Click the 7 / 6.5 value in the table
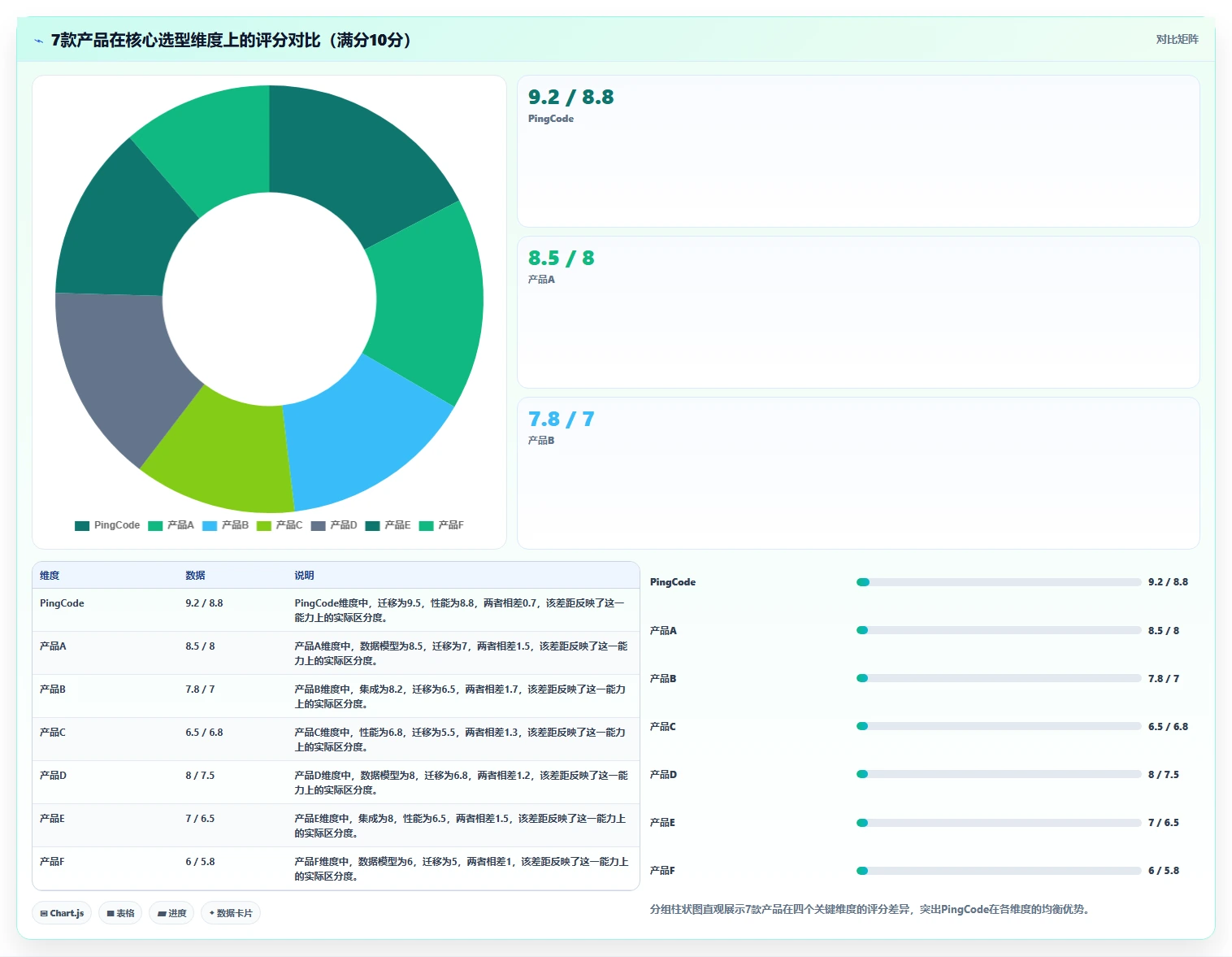Viewport: 1232px width, 957px height. click(200, 819)
